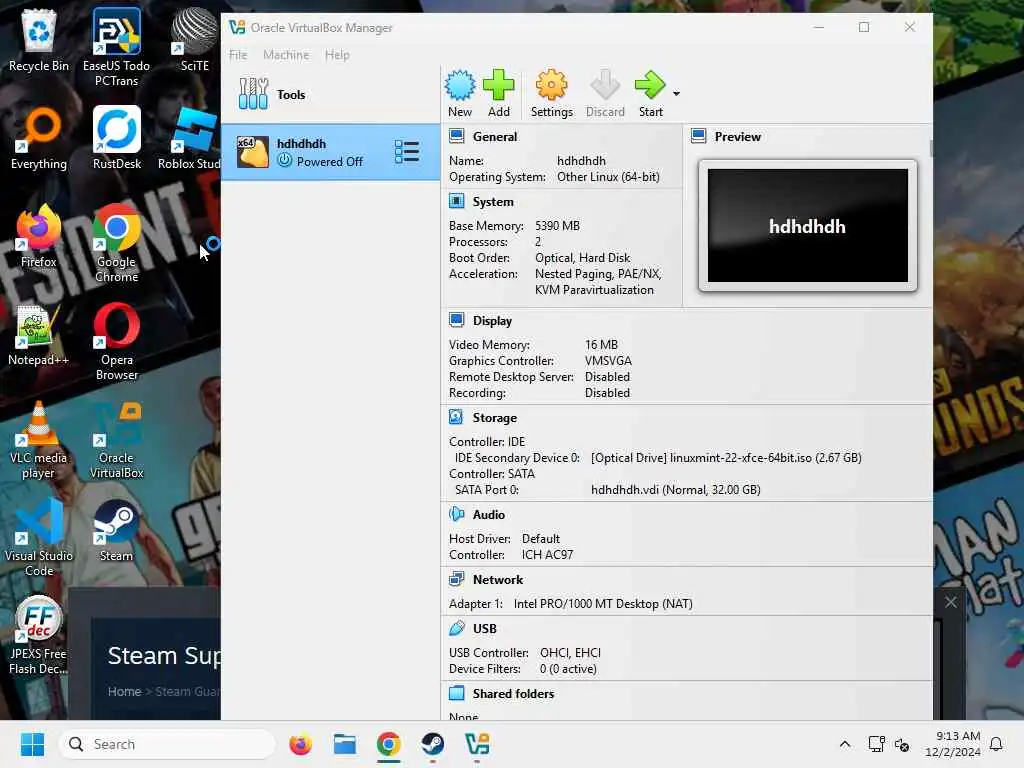
Task: Click the Network section adapter icon
Action: [x=456, y=579]
